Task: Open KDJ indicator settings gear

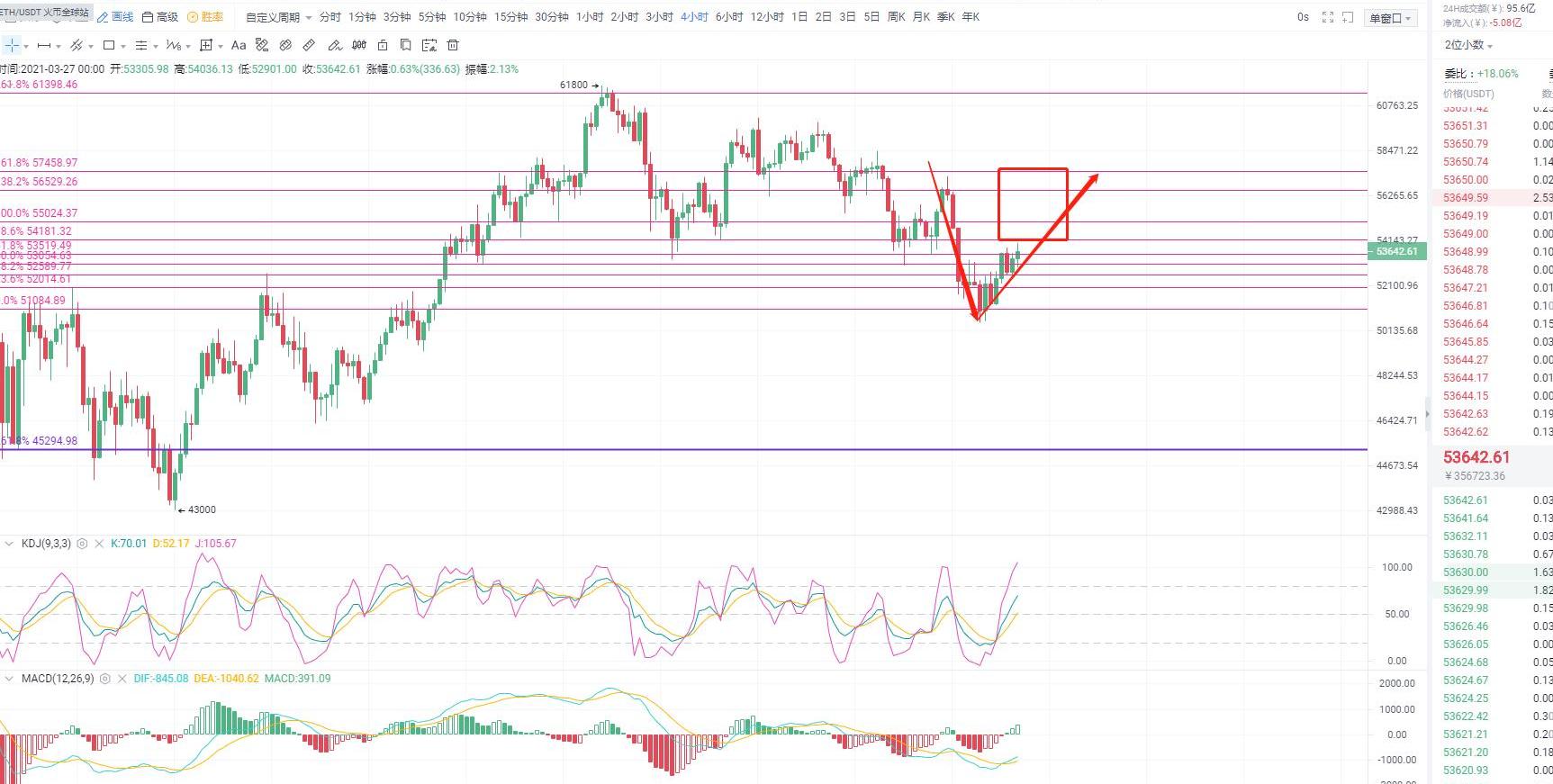Action: (83, 544)
